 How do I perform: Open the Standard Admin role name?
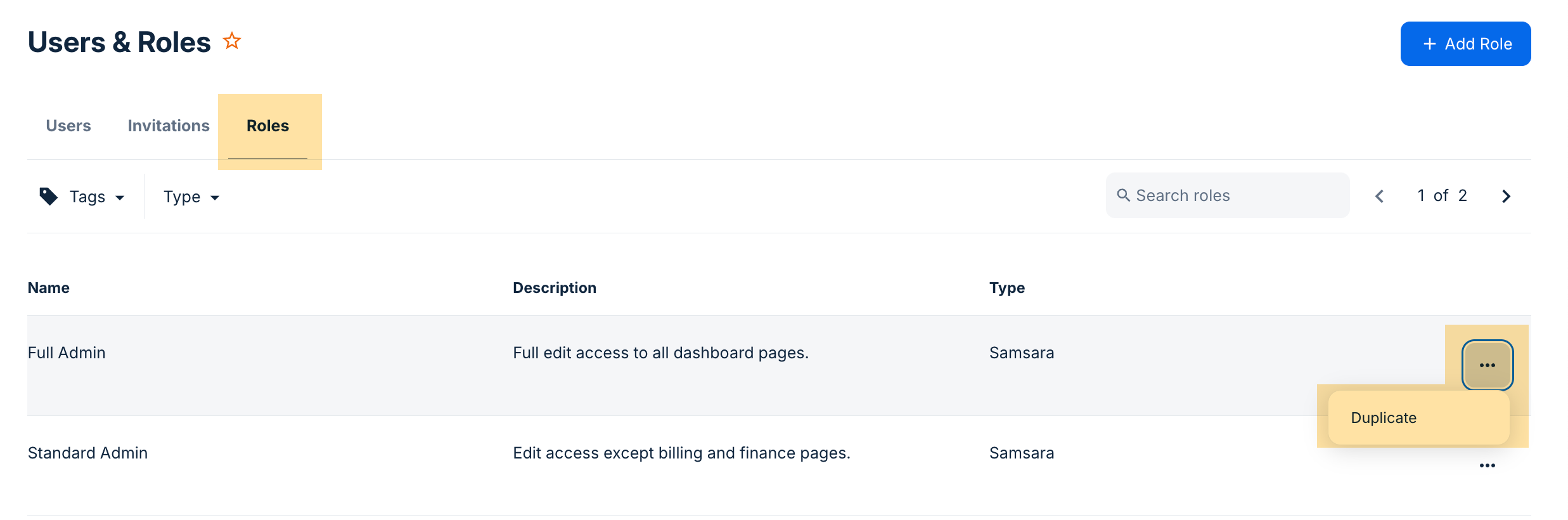[x=87, y=453]
